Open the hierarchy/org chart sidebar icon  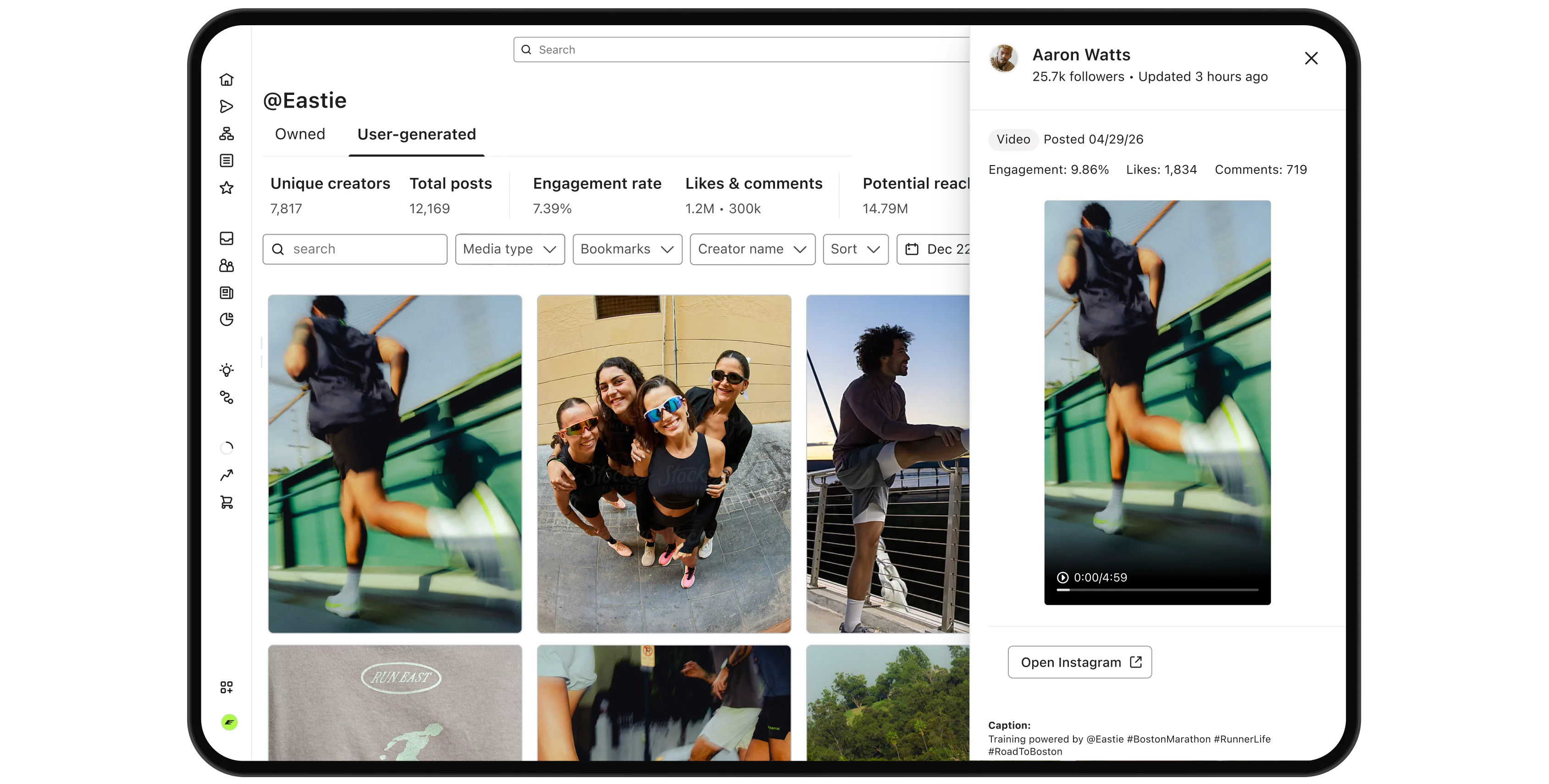(226, 133)
